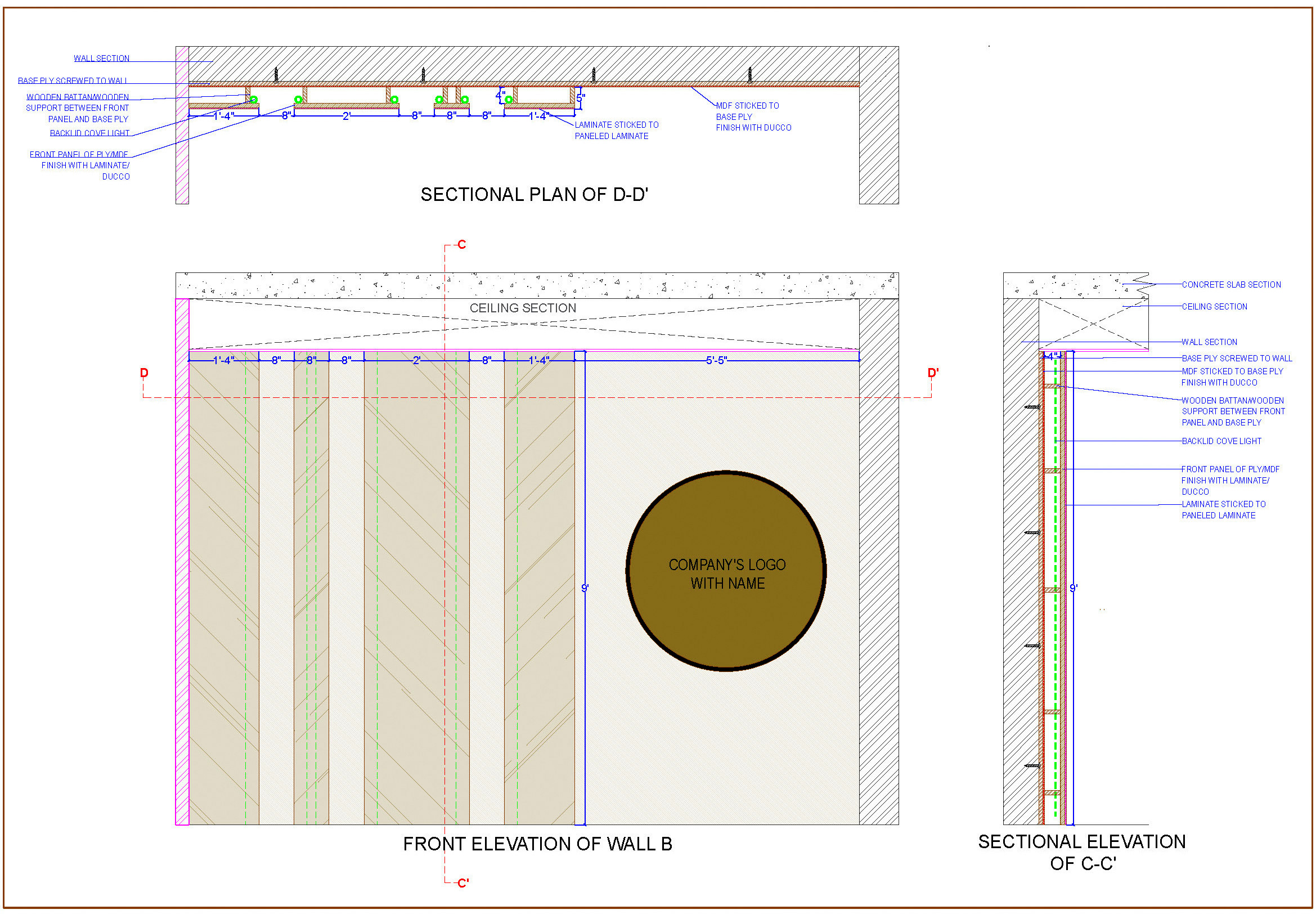Click "WOODEN BATTAN/WOODEN SUPPORT" note in sectional elevation
This screenshot has width=1316, height=923.
pyautogui.click(x=1233, y=411)
